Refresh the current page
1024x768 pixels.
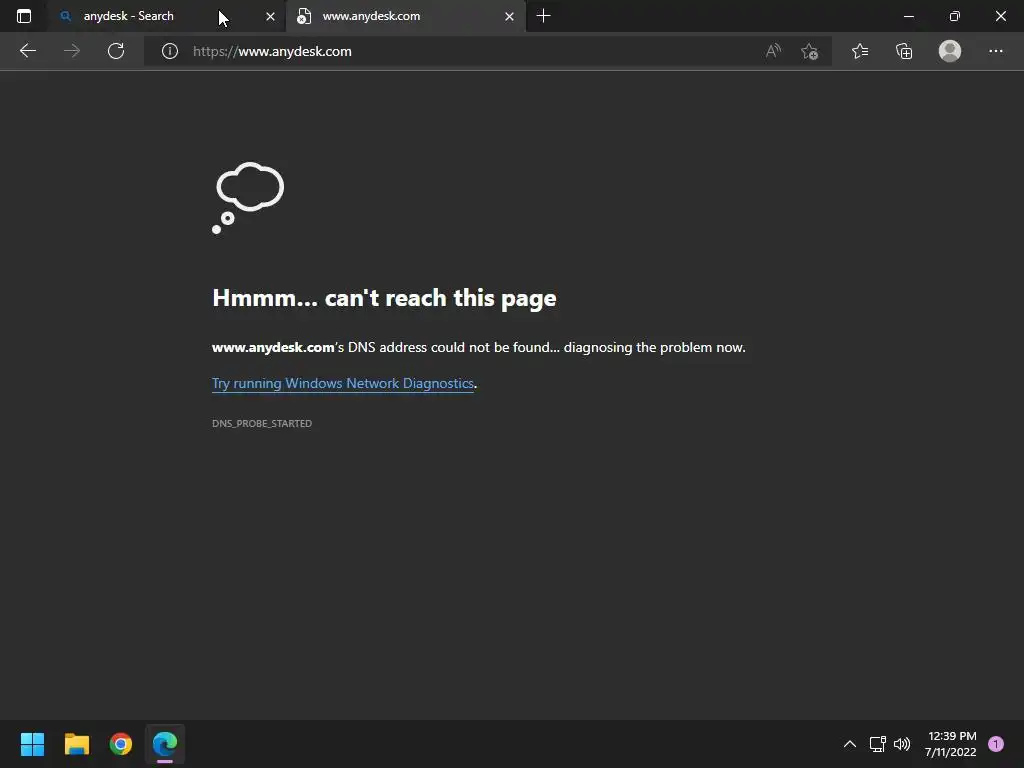tap(116, 51)
